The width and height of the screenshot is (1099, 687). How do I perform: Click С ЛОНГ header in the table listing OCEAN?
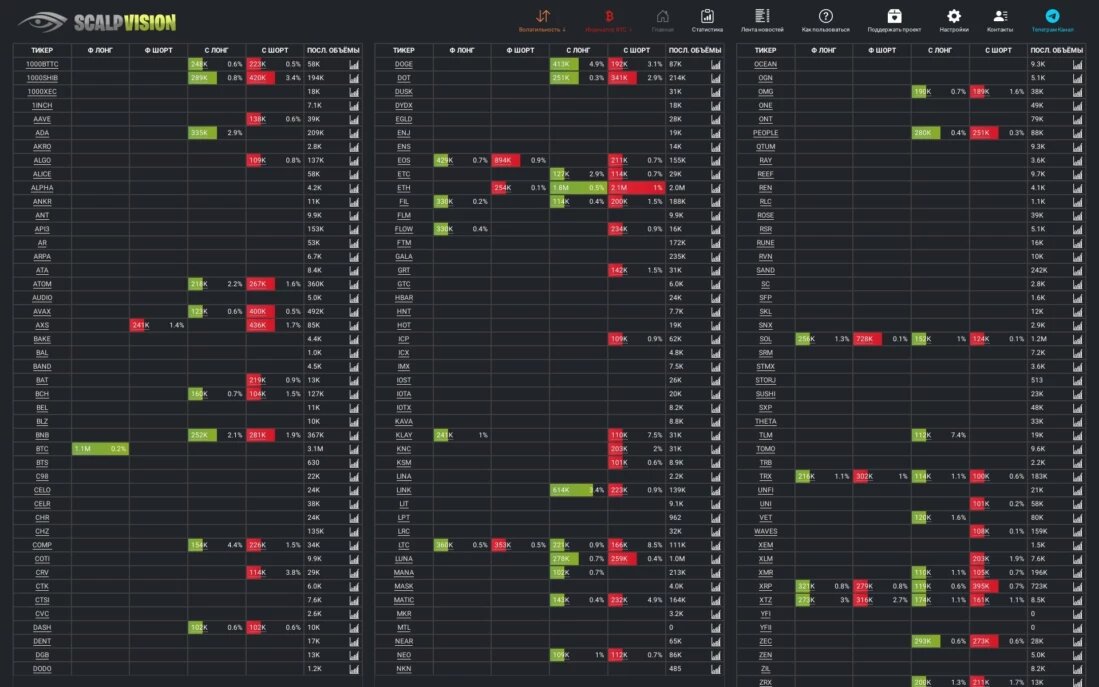pyautogui.click(x=940, y=50)
